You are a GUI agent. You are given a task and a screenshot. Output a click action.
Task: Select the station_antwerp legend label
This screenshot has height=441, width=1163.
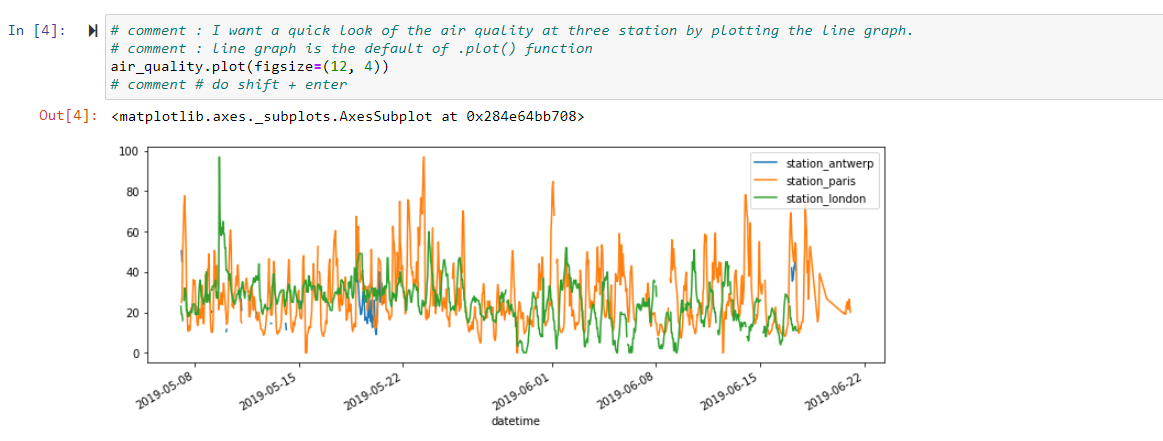point(823,163)
